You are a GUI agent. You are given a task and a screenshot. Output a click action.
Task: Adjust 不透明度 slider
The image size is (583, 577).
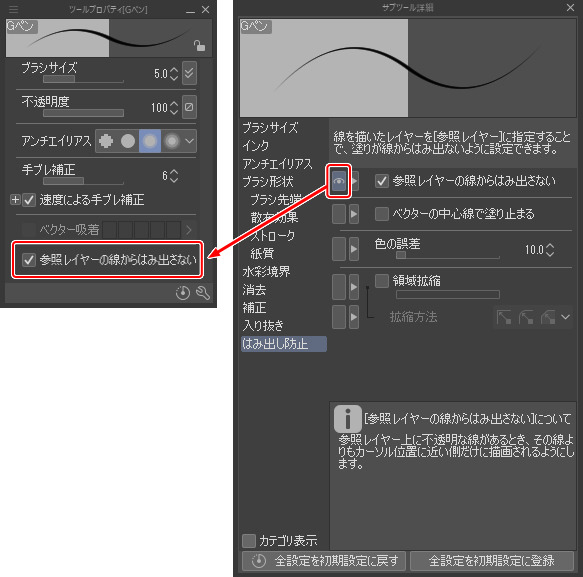[x=83, y=113]
